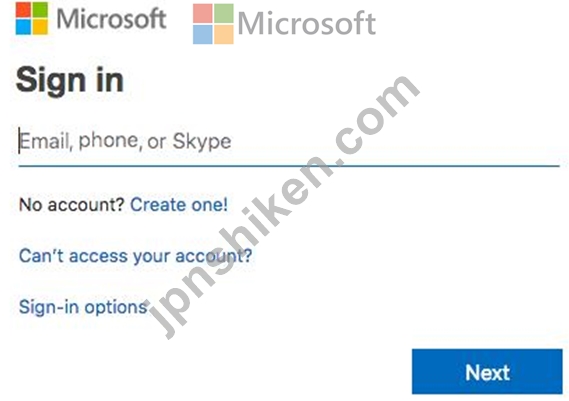Click the faded Microsoft four-square logo
This screenshot has width=569, height=401.
click(x=213, y=24)
